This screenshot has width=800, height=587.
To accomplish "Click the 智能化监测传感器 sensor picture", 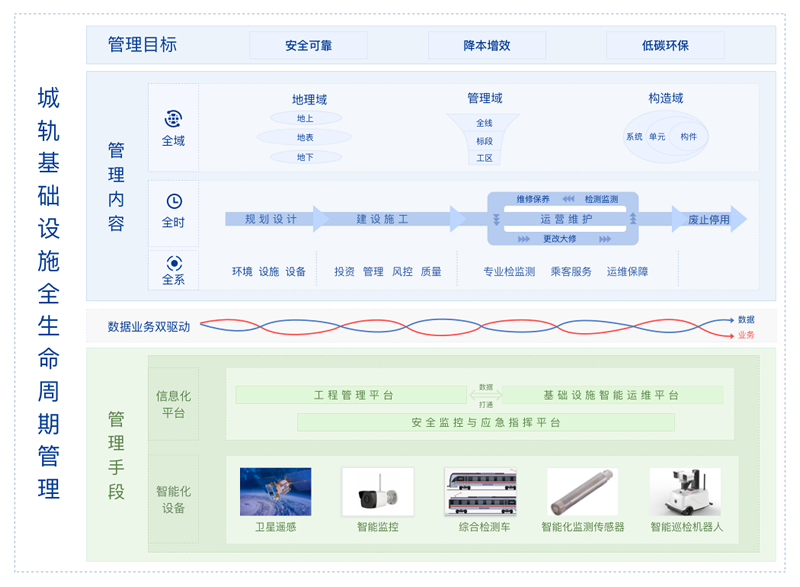I will pyautogui.click(x=582, y=491).
